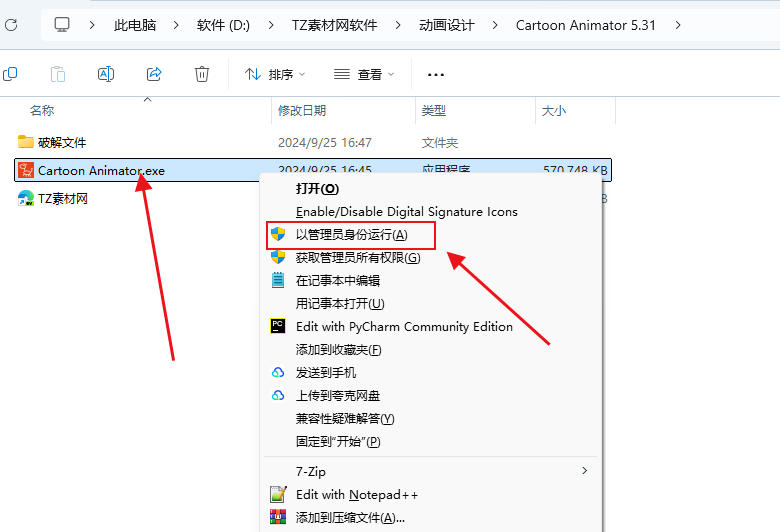780x532 pixels.
Task: Navigate to 此电脑 in address bar
Action: [135, 25]
